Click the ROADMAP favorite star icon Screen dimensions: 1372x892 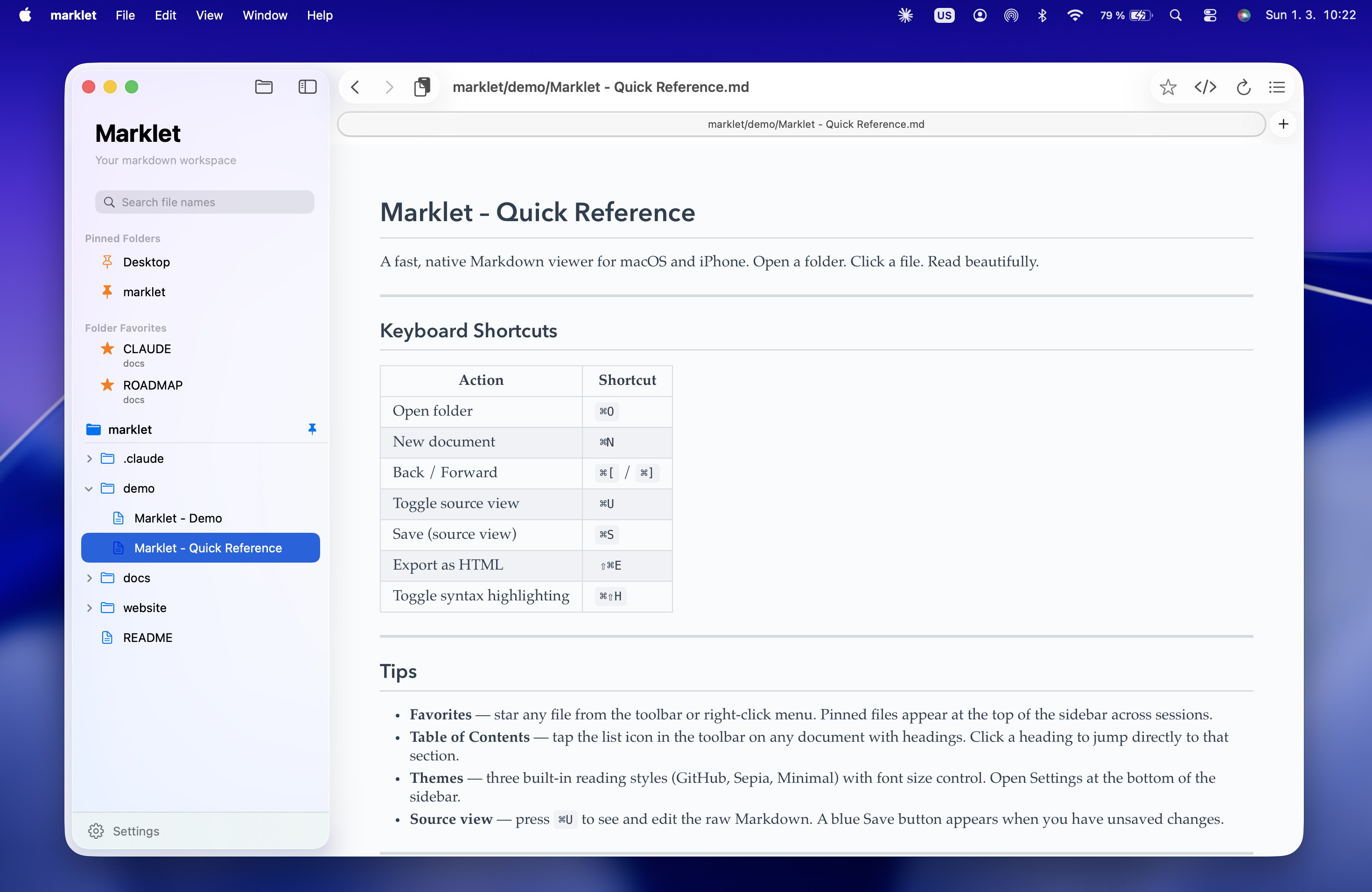(x=107, y=385)
